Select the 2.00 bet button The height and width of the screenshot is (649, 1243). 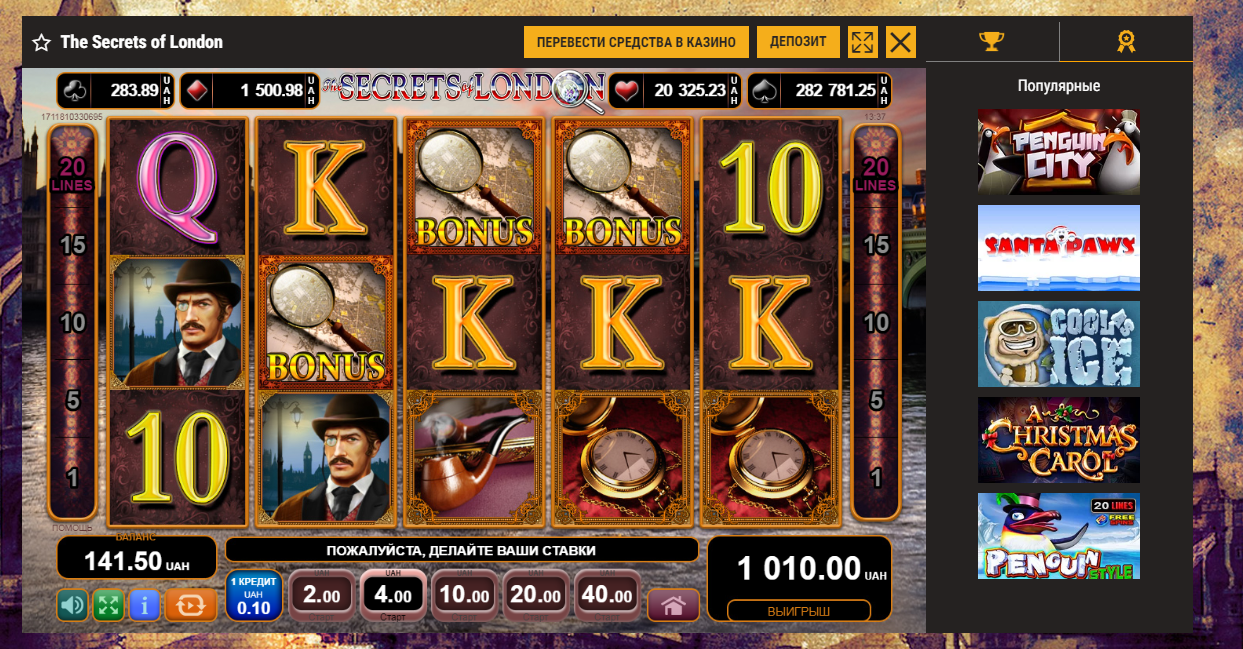322,596
